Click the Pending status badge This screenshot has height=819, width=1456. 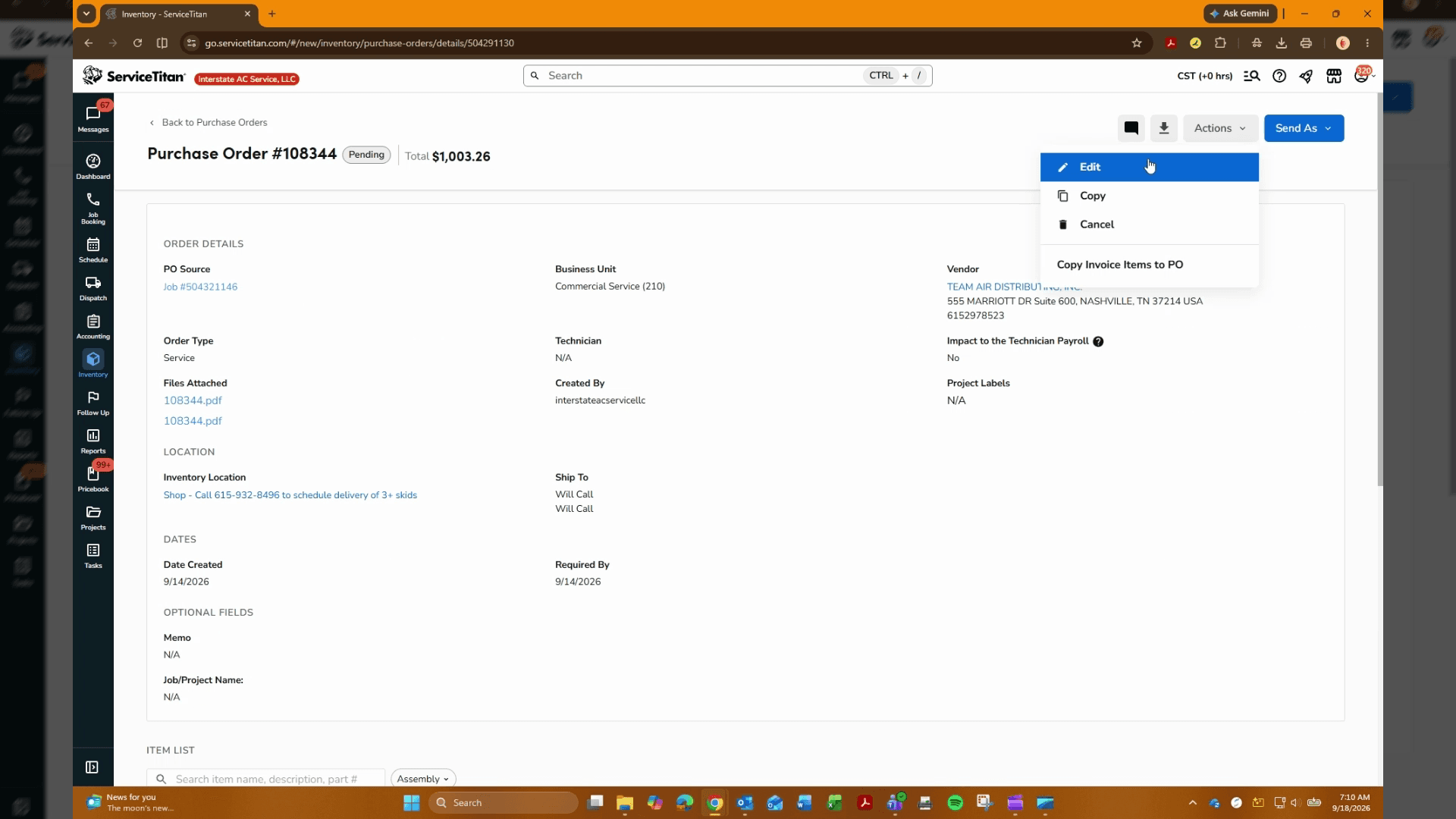366,155
